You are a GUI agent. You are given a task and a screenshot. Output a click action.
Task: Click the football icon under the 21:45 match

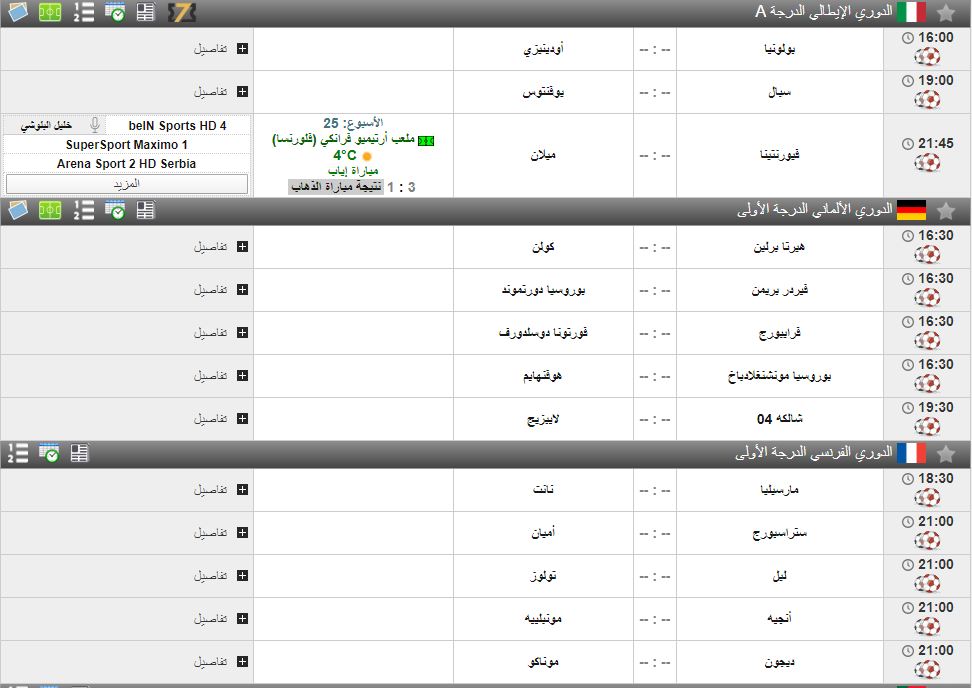point(928,164)
